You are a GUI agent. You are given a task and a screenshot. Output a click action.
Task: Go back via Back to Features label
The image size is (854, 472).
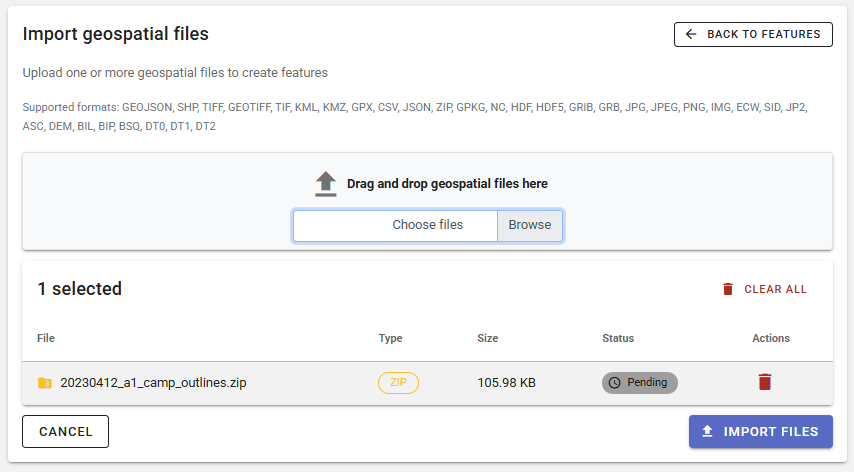pos(764,34)
